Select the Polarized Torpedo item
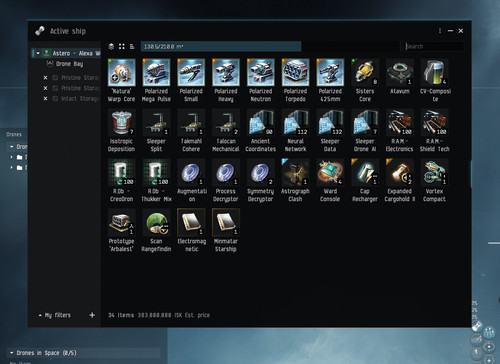The height and width of the screenshot is (364, 500). [x=295, y=80]
